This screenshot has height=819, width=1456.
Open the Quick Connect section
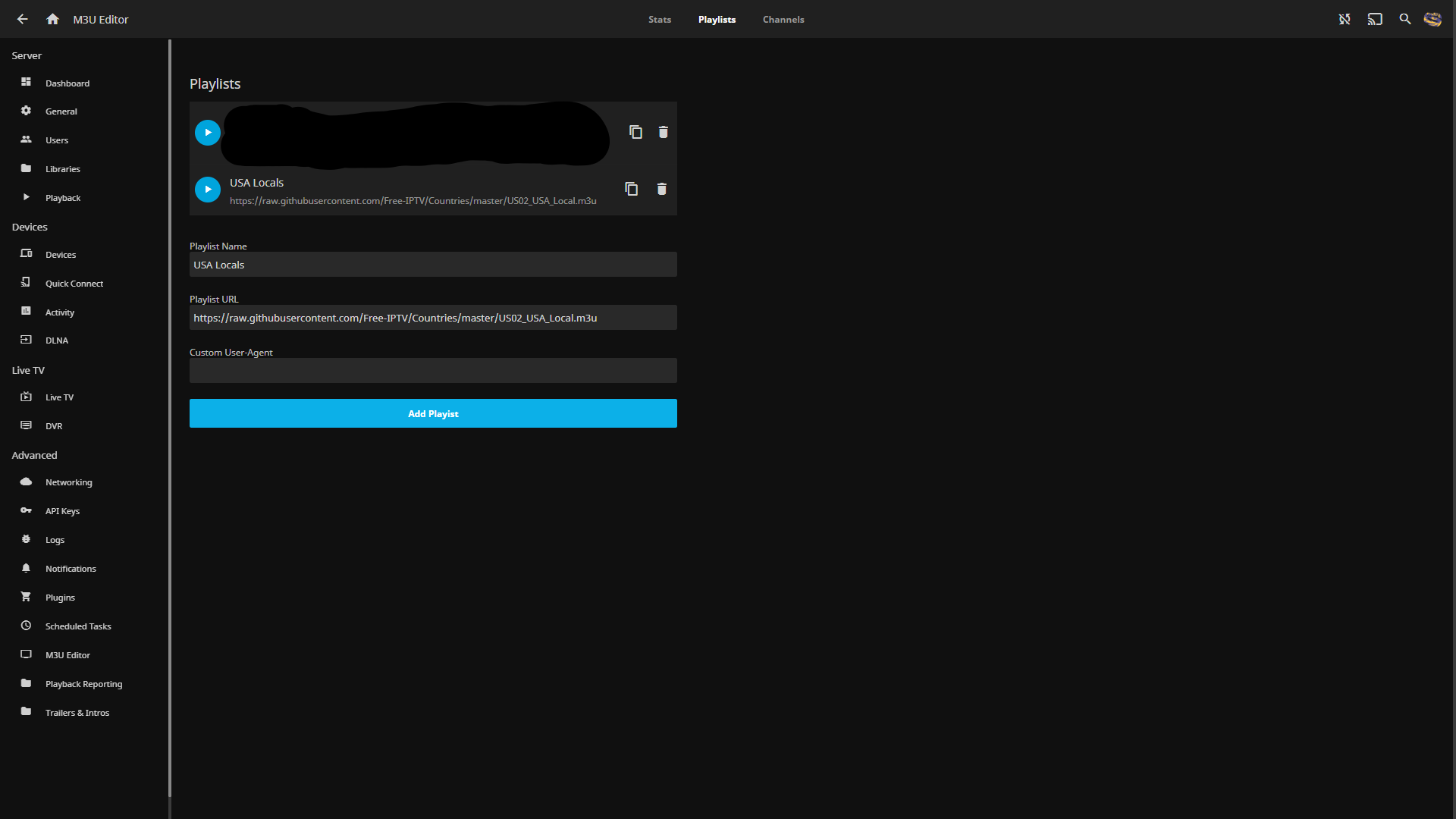pos(74,283)
